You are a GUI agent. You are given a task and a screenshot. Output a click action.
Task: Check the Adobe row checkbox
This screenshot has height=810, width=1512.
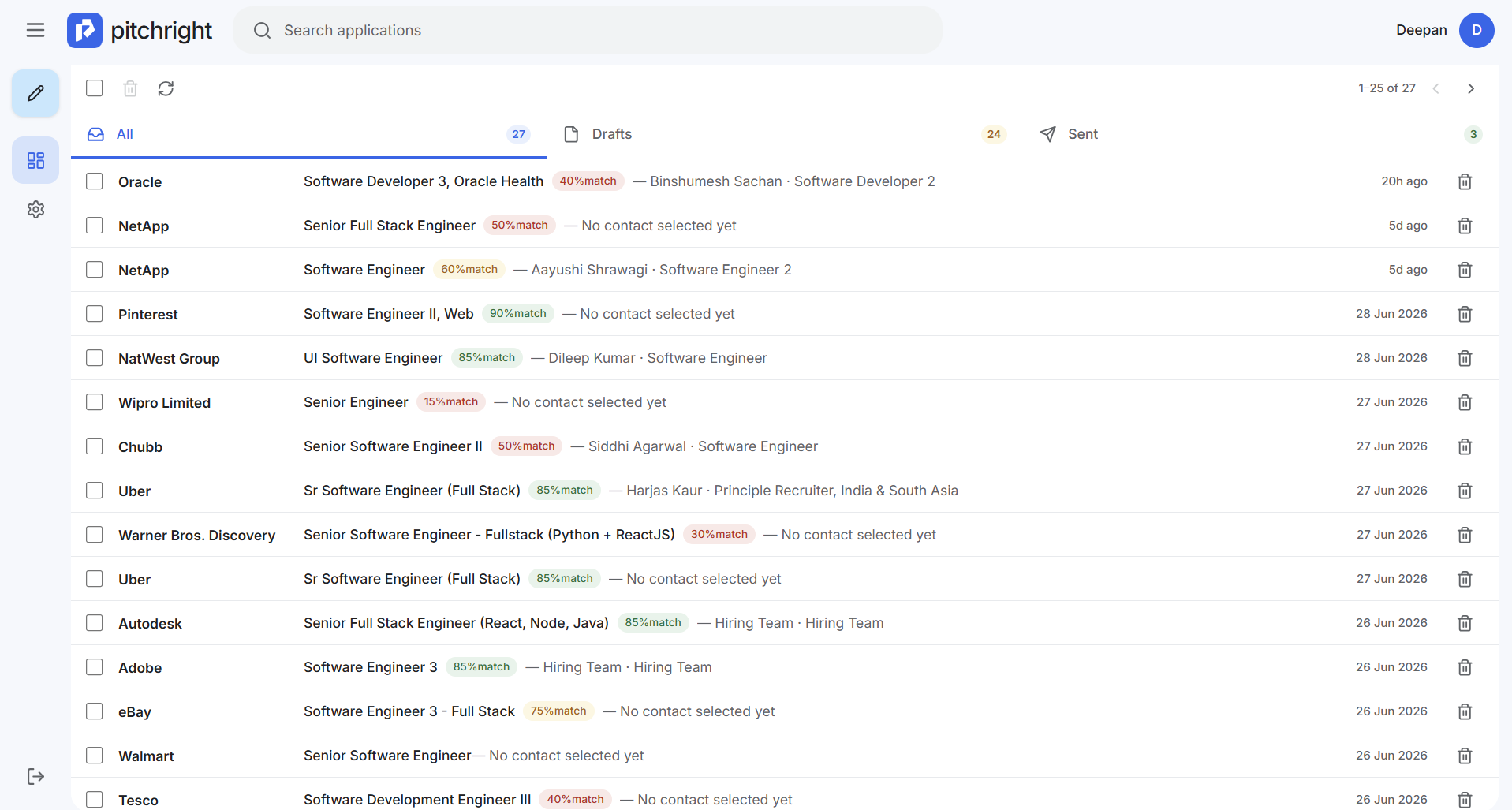click(x=95, y=667)
